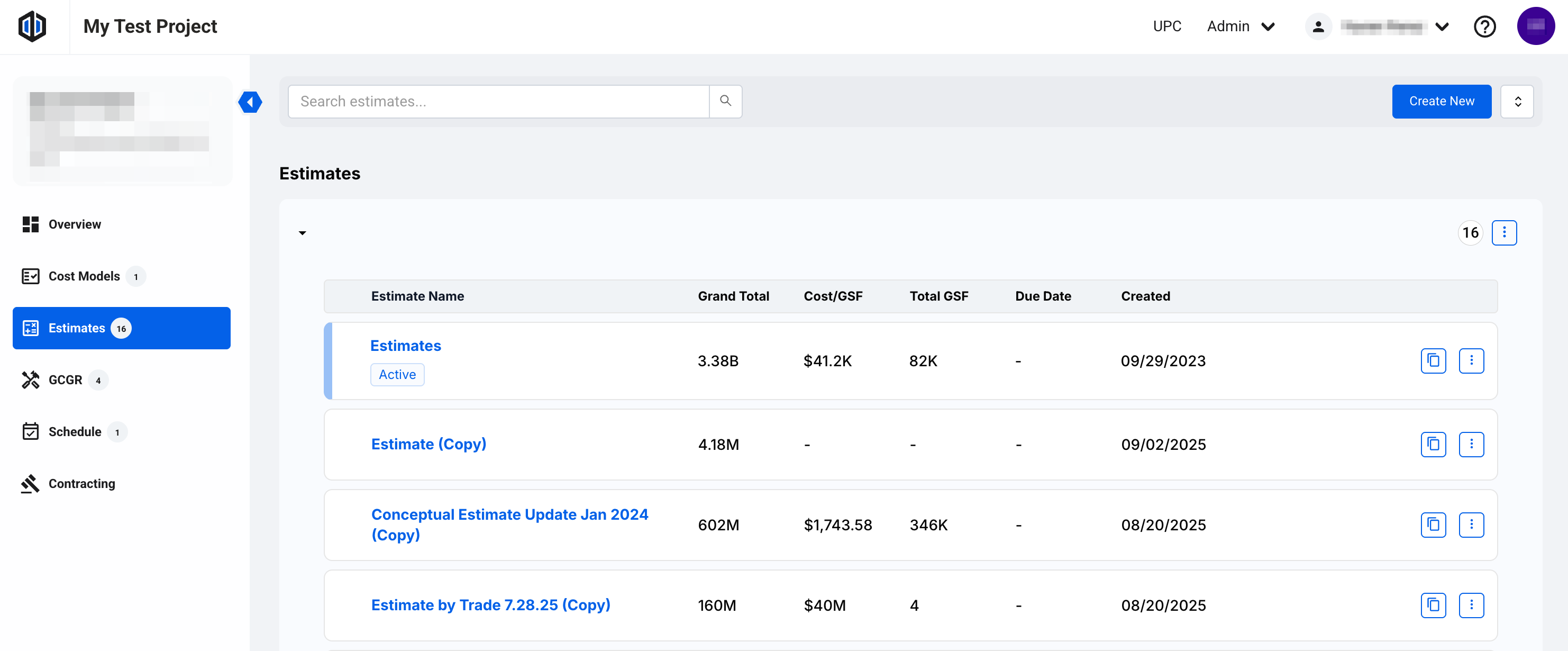Click the Created column header

coord(1145,296)
